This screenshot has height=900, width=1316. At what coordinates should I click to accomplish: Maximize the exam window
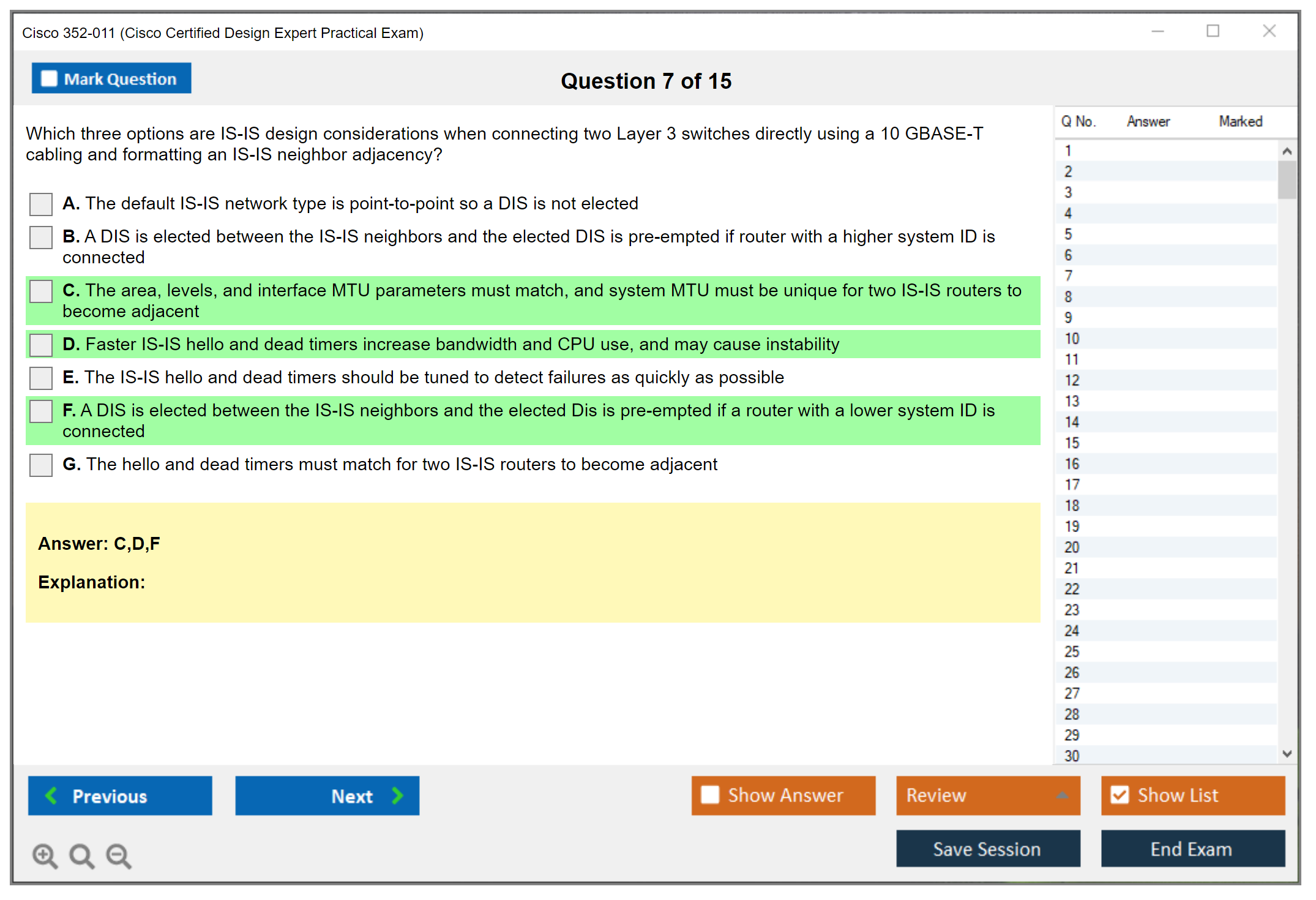pyautogui.click(x=1213, y=31)
